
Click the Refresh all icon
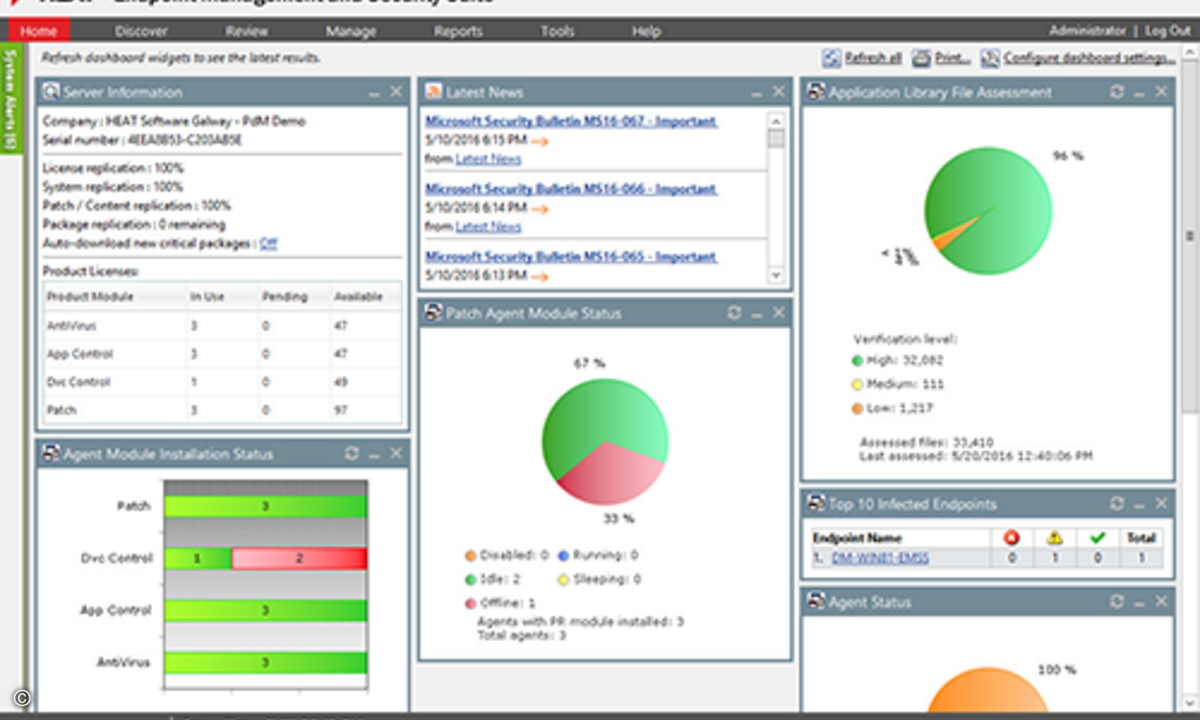[831, 59]
